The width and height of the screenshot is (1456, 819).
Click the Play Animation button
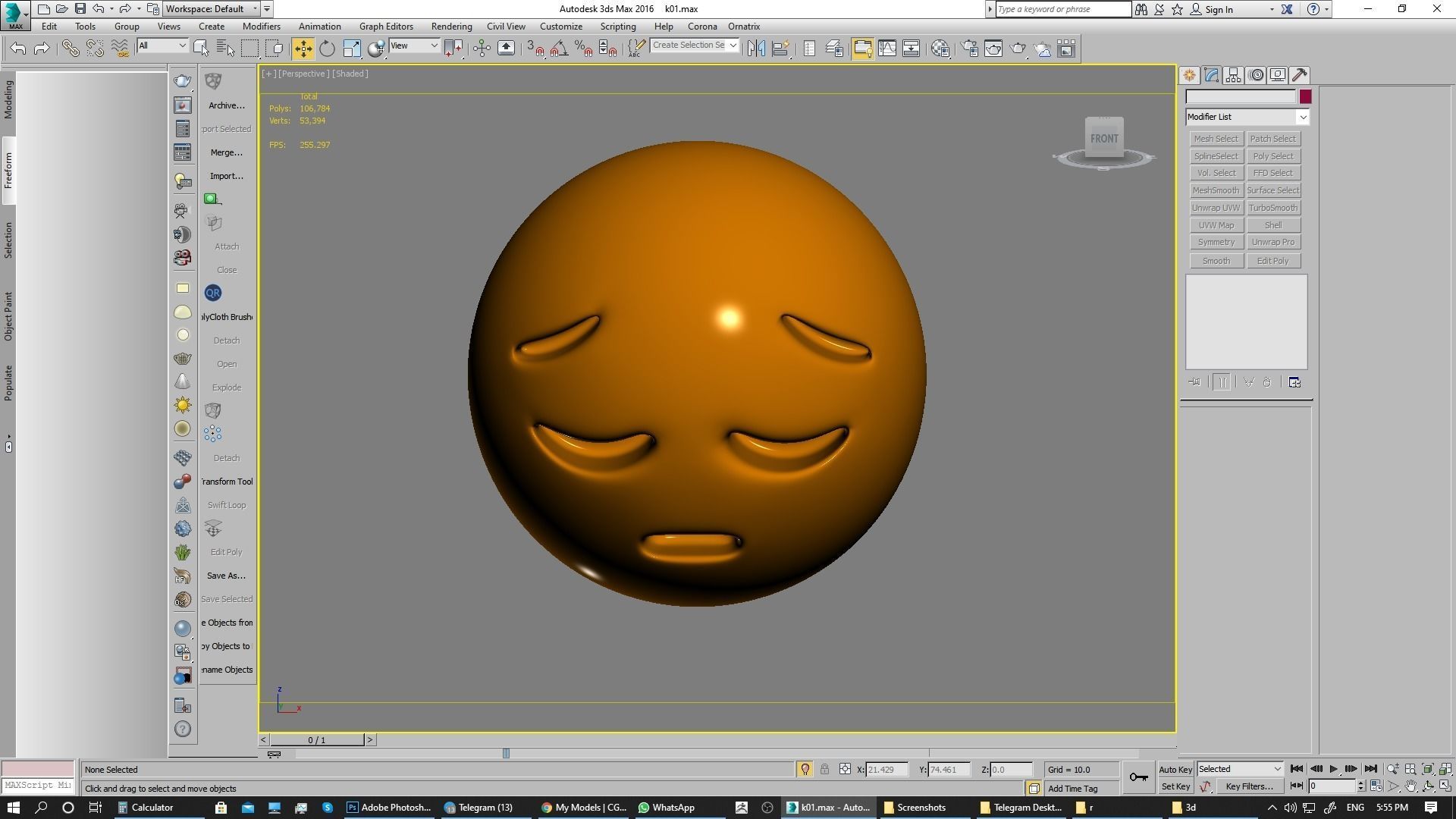(1333, 769)
